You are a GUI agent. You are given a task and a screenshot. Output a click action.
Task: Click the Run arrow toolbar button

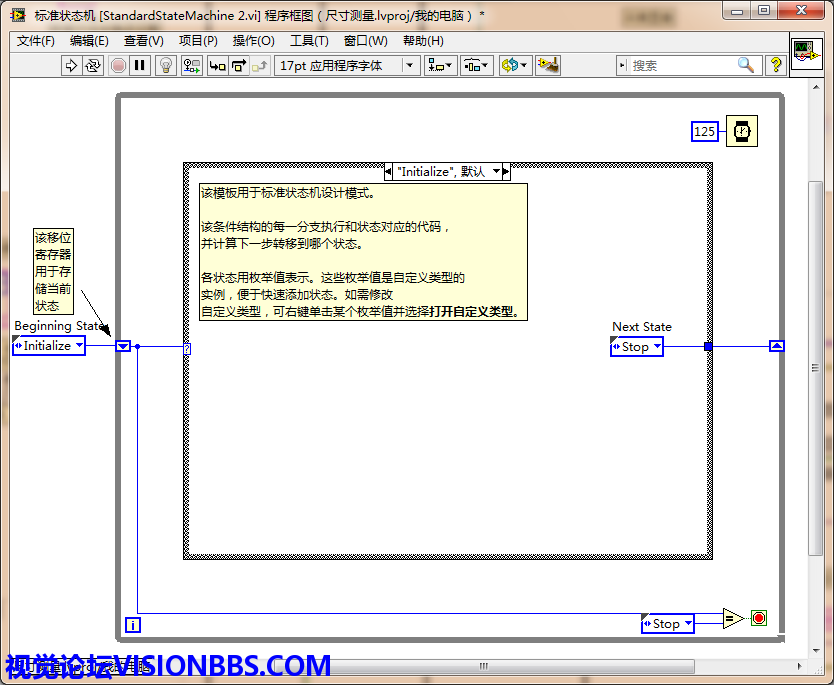(x=71, y=65)
